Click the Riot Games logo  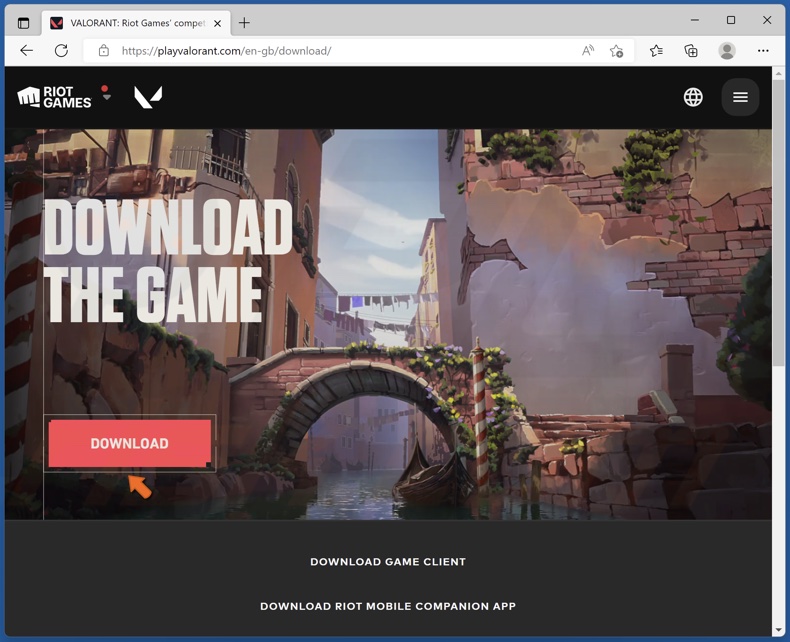coord(54,97)
